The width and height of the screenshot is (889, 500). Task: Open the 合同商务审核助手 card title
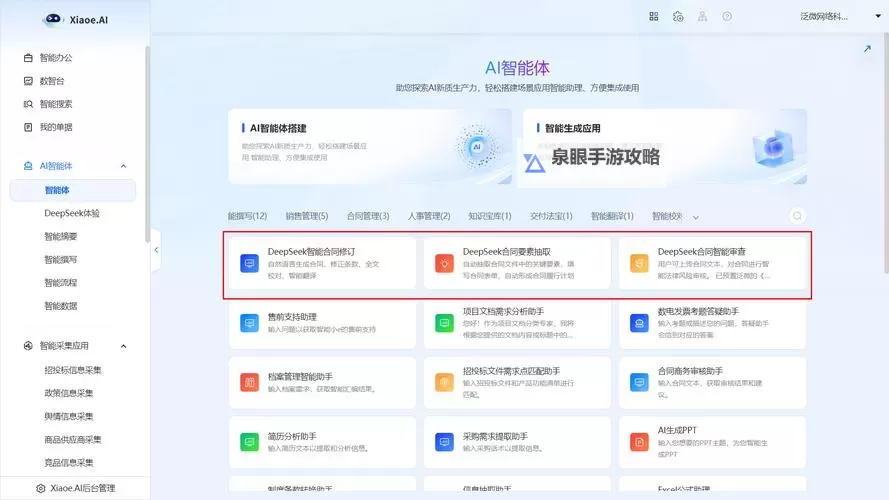(x=690, y=371)
